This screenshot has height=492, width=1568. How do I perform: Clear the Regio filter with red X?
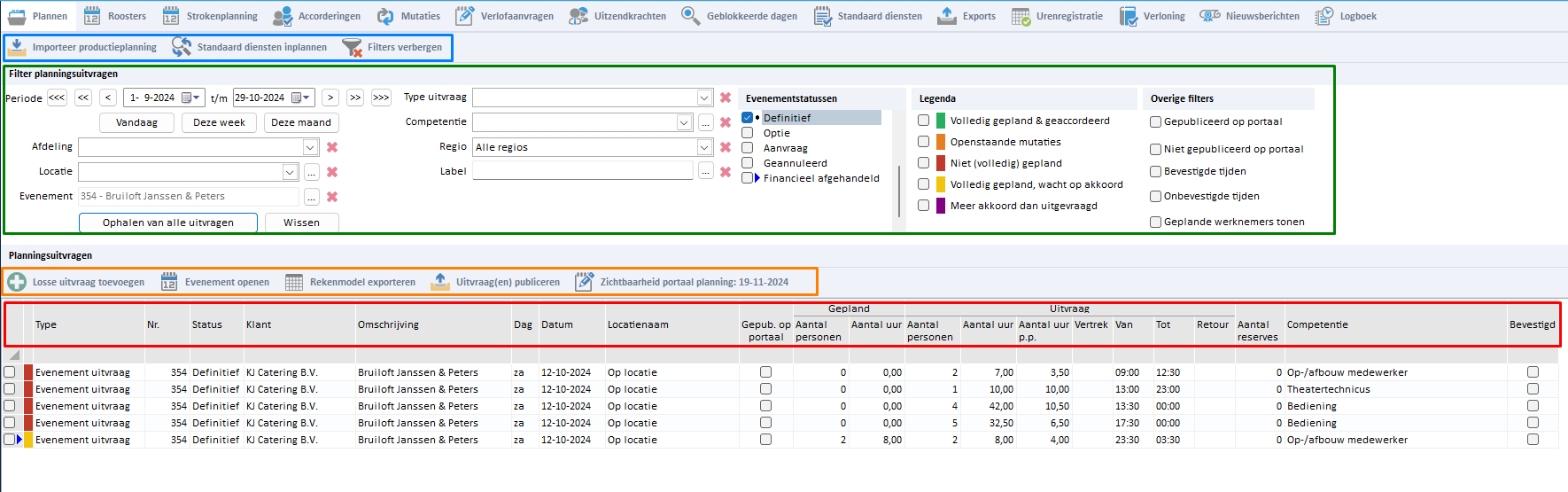click(726, 147)
